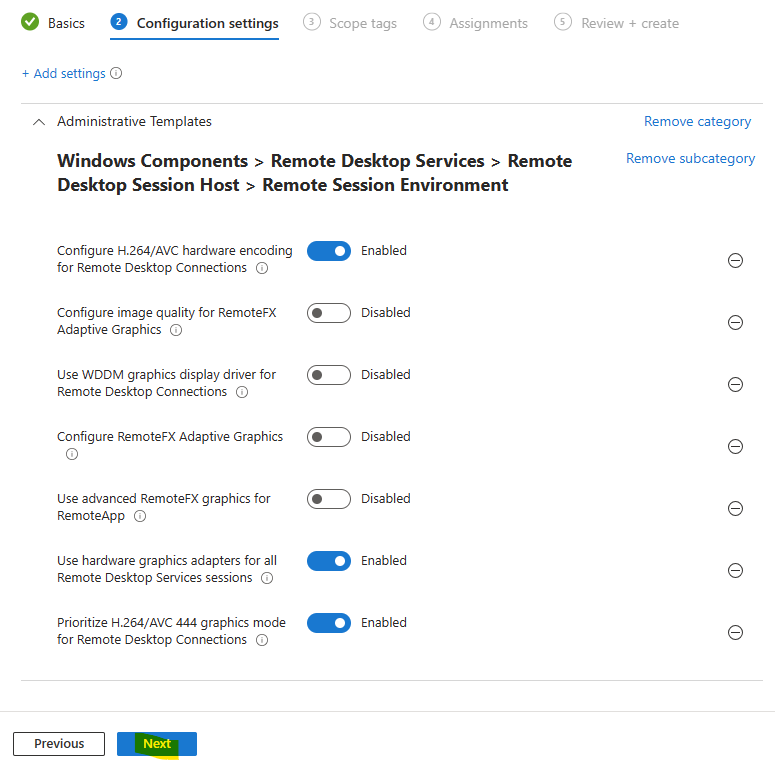775x763 pixels.
Task: Remove the Configure RemoteFX Adaptive Graphics setting
Action: [735, 446]
